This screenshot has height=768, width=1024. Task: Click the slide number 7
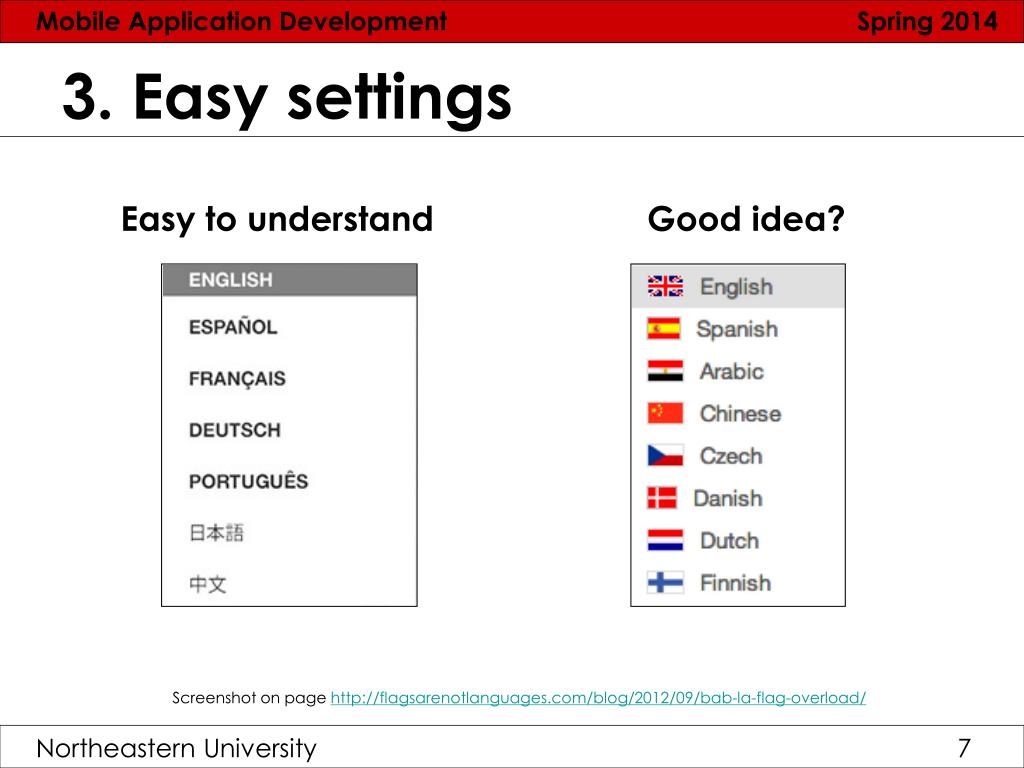pos(964,748)
